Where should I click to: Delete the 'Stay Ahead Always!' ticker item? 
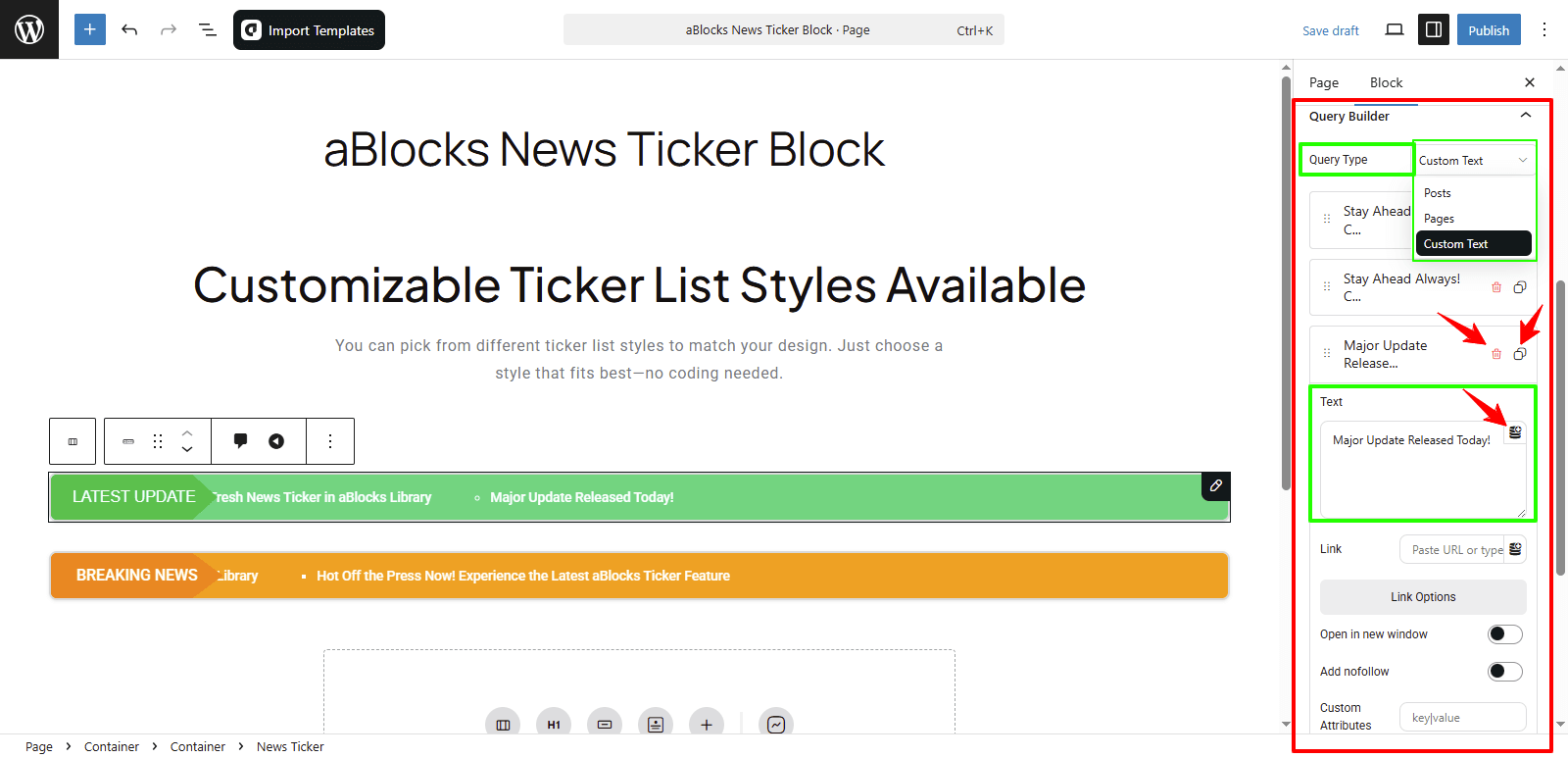click(x=1496, y=287)
